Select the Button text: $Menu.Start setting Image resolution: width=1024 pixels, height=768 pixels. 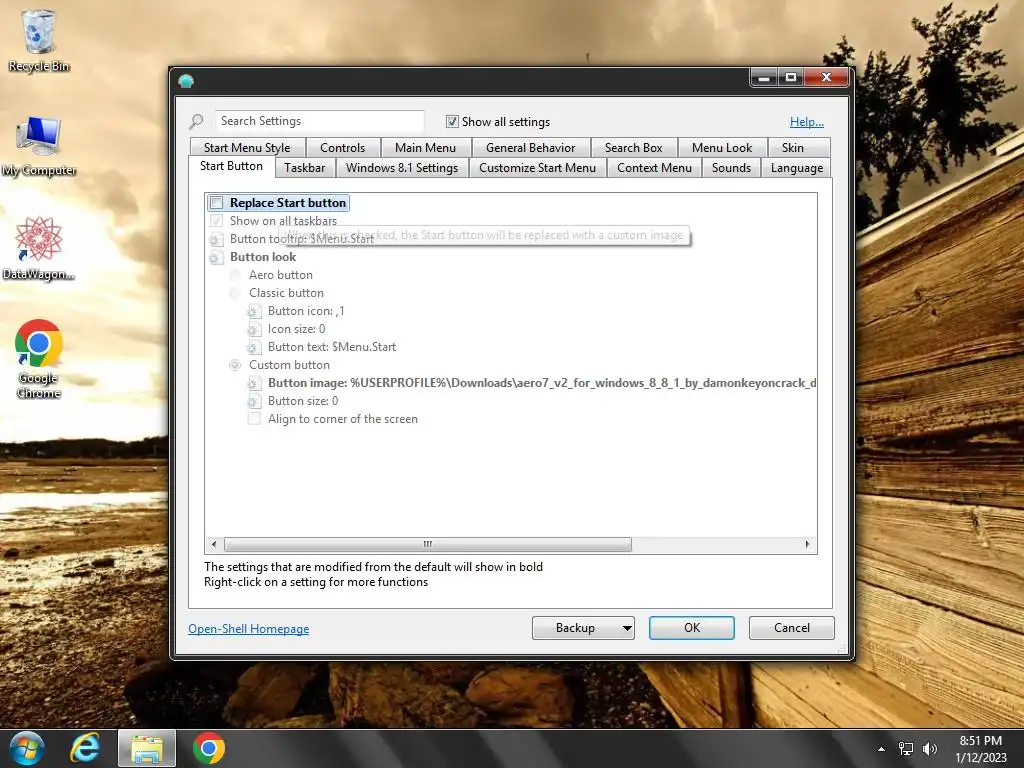pos(332,347)
